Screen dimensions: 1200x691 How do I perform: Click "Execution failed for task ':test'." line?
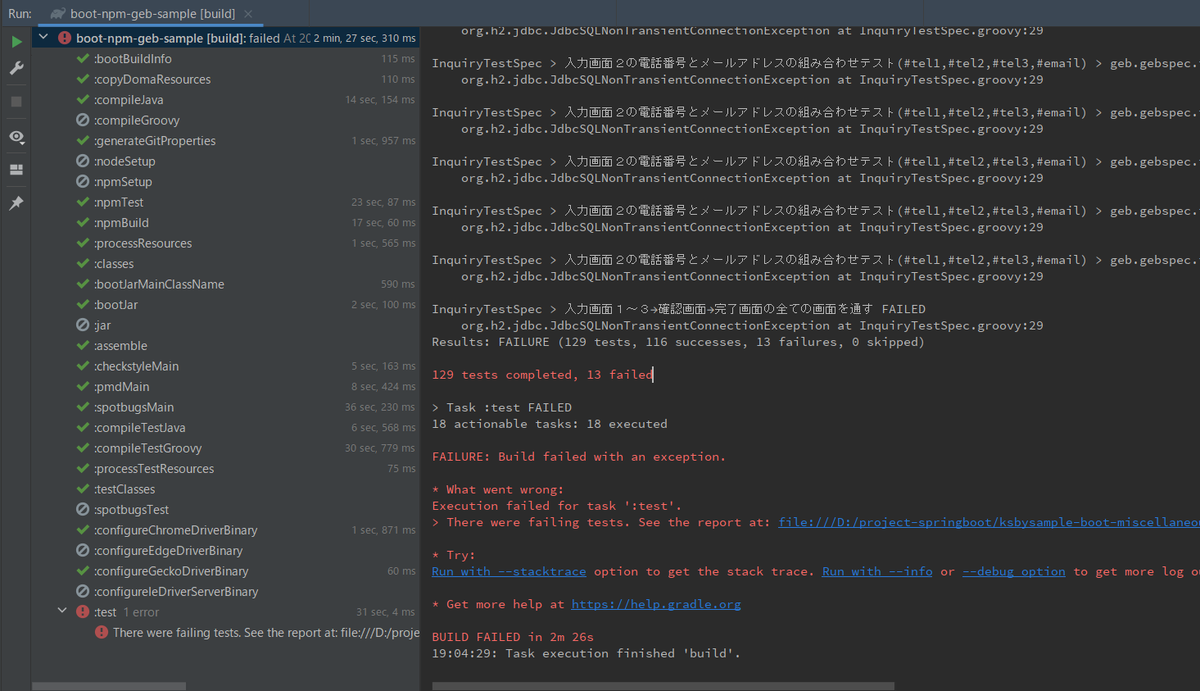pyautogui.click(x=557, y=506)
